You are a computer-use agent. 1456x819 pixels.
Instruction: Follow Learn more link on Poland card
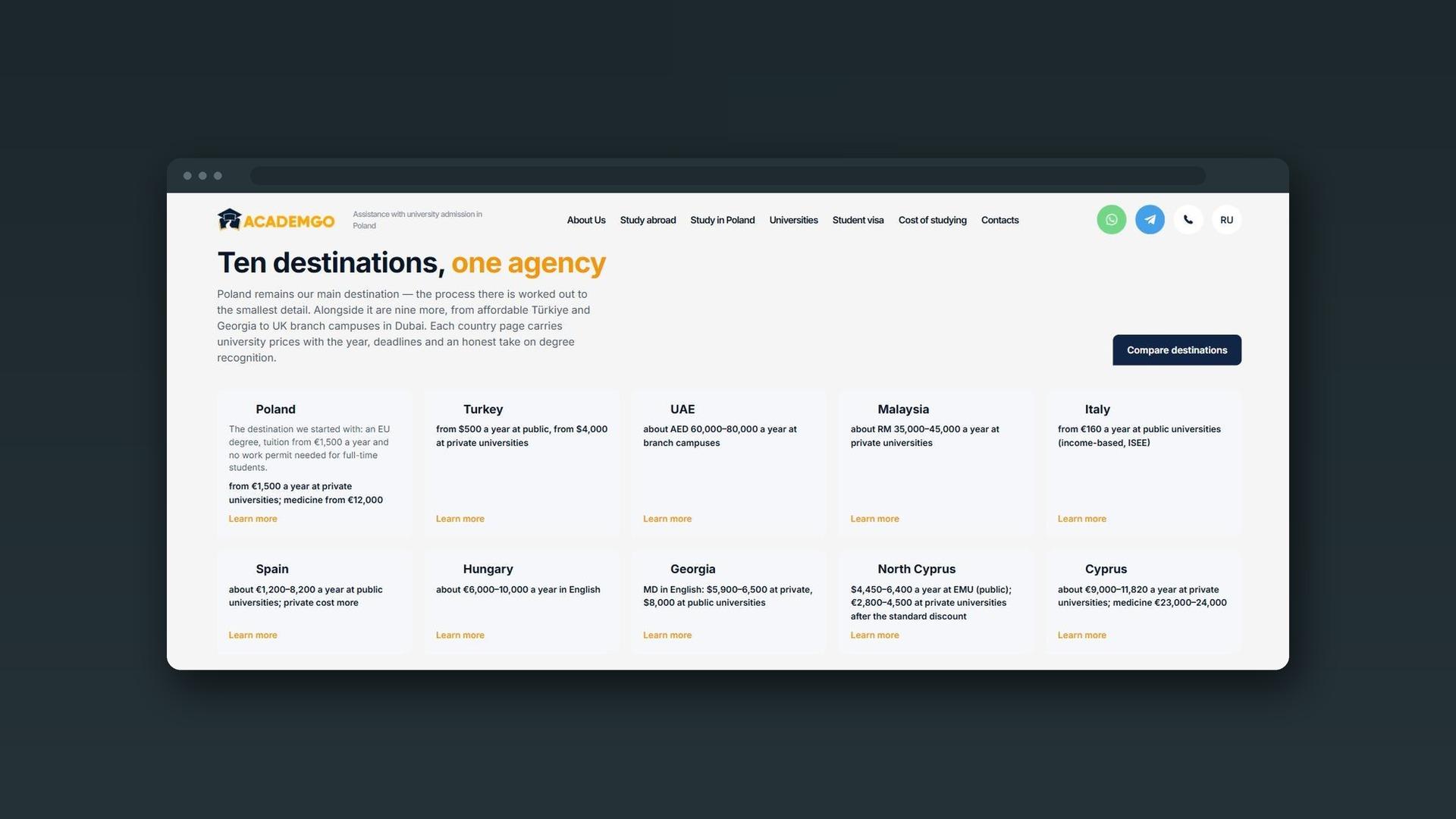(x=253, y=519)
